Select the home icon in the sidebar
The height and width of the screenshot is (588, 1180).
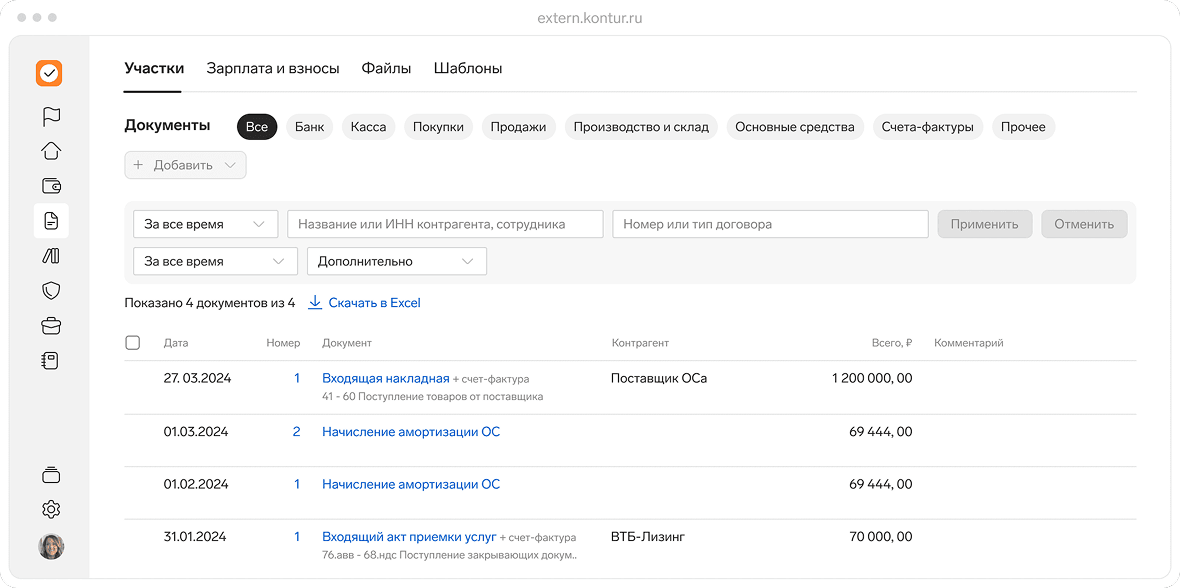tap(51, 151)
